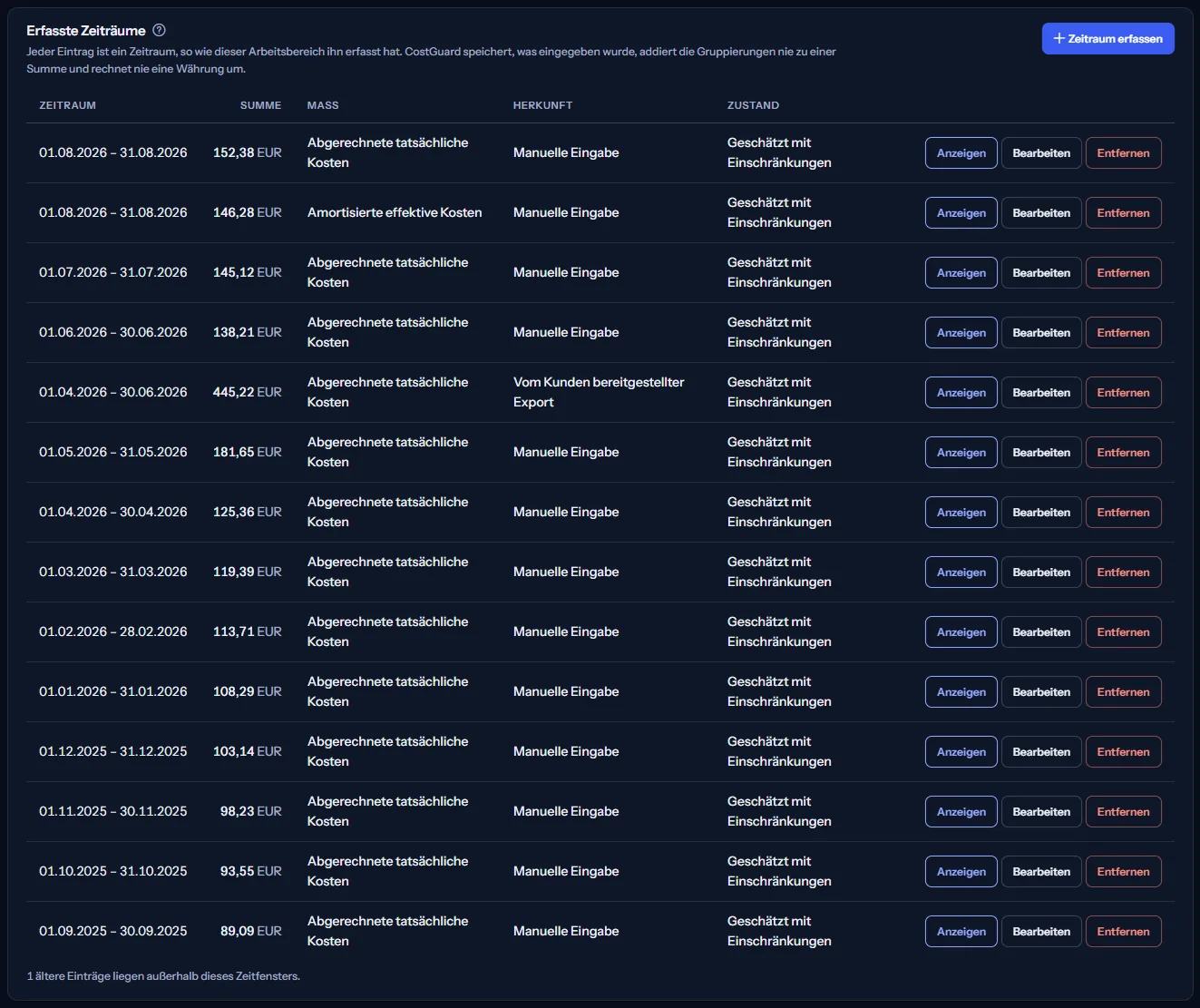Click Bearbeiten in the Amortisierte effektive Kosten row
This screenshot has width=1200, height=1008.
pos(1041,213)
